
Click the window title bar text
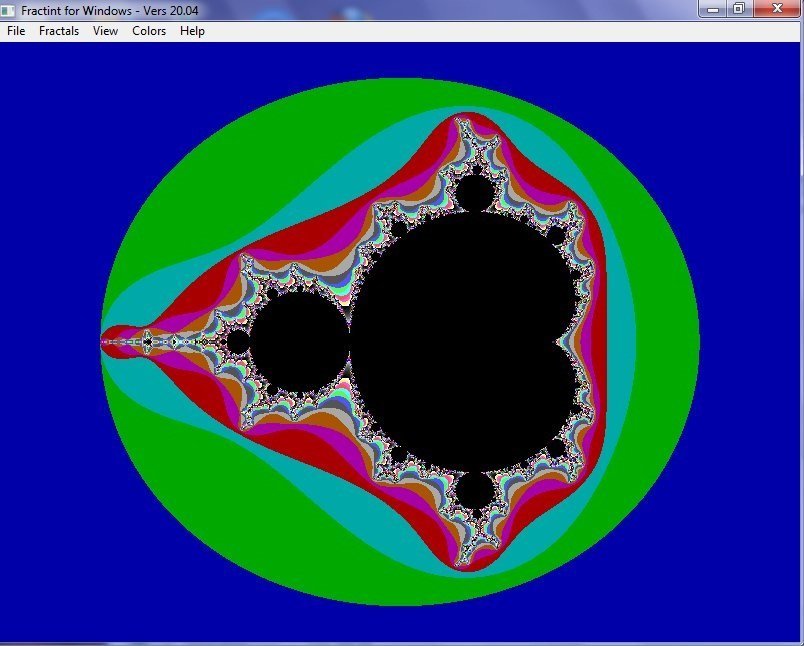click(109, 10)
